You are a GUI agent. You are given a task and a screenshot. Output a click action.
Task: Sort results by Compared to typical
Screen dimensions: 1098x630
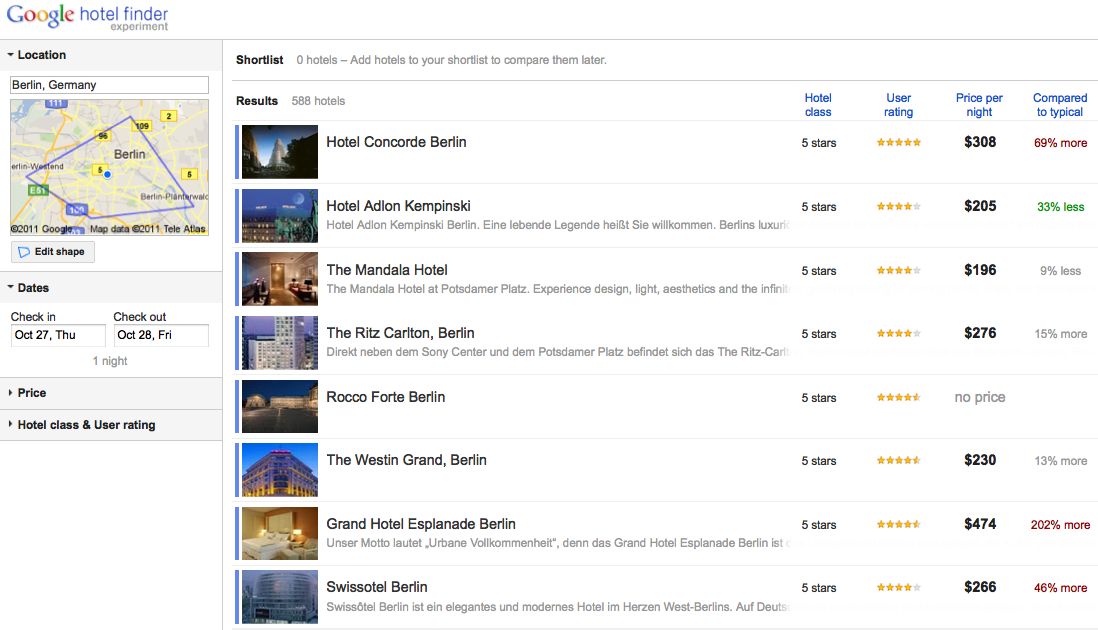[x=1059, y=105]
